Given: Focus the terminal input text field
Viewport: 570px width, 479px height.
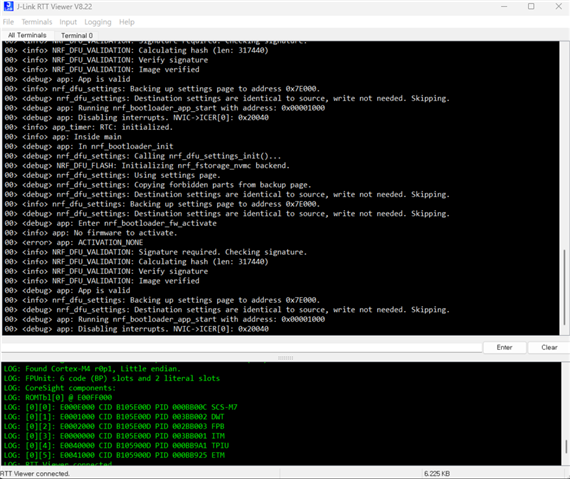Looking at the screenshot, I should pos(241,347).
